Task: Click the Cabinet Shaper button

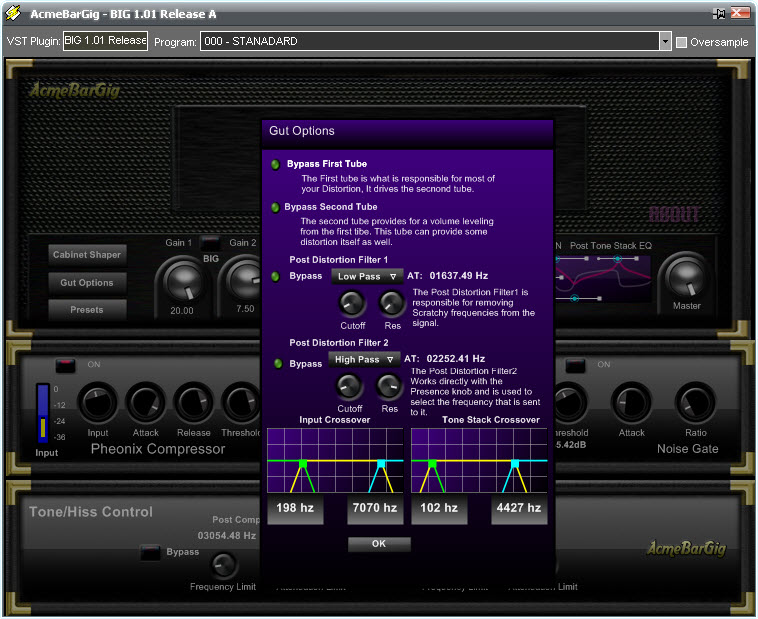Action: (87, 255)
